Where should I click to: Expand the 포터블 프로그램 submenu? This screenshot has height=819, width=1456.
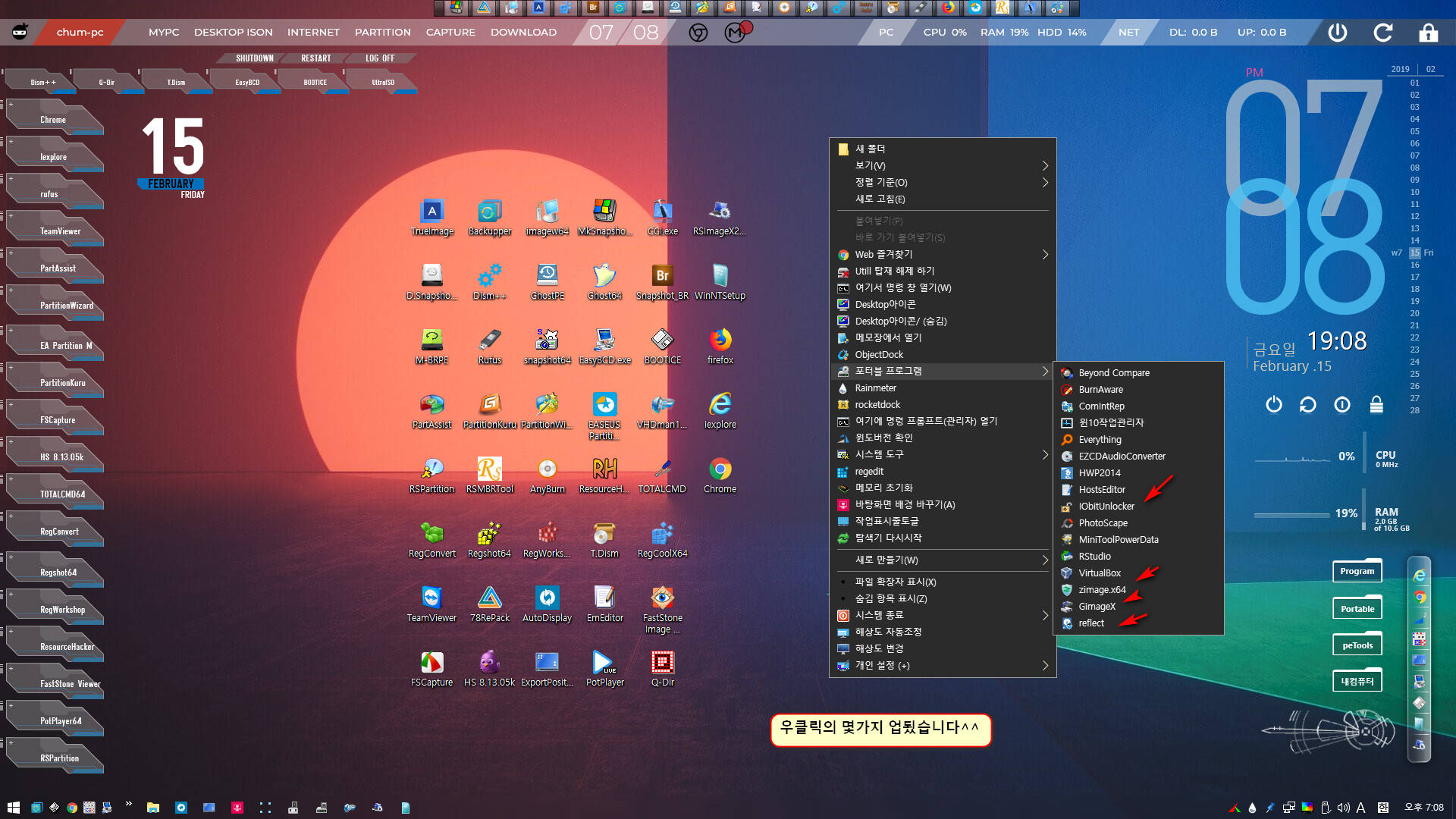click(x=943, y=371)
